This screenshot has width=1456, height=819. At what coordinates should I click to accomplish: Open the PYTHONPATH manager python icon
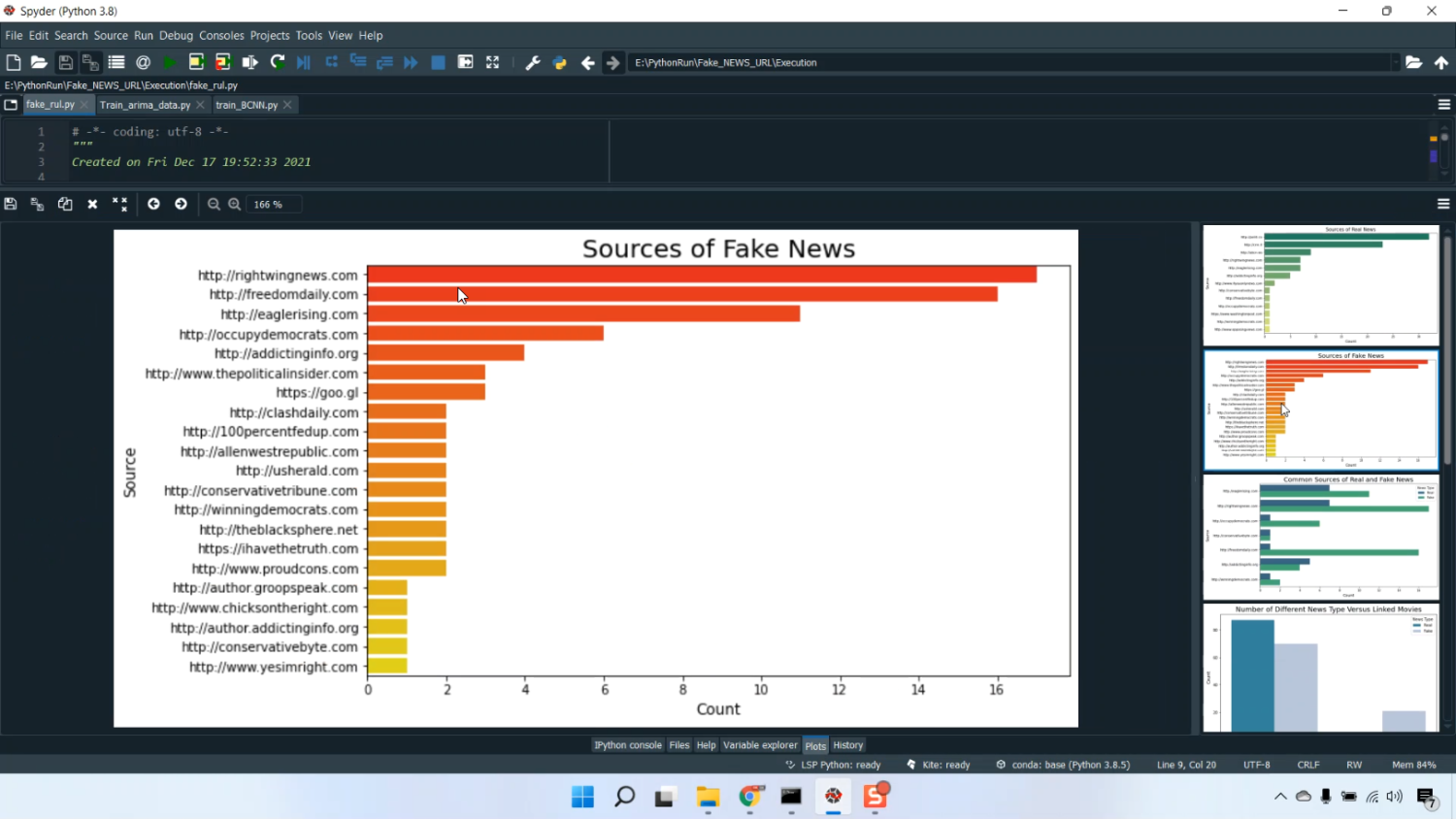[559, 62]
